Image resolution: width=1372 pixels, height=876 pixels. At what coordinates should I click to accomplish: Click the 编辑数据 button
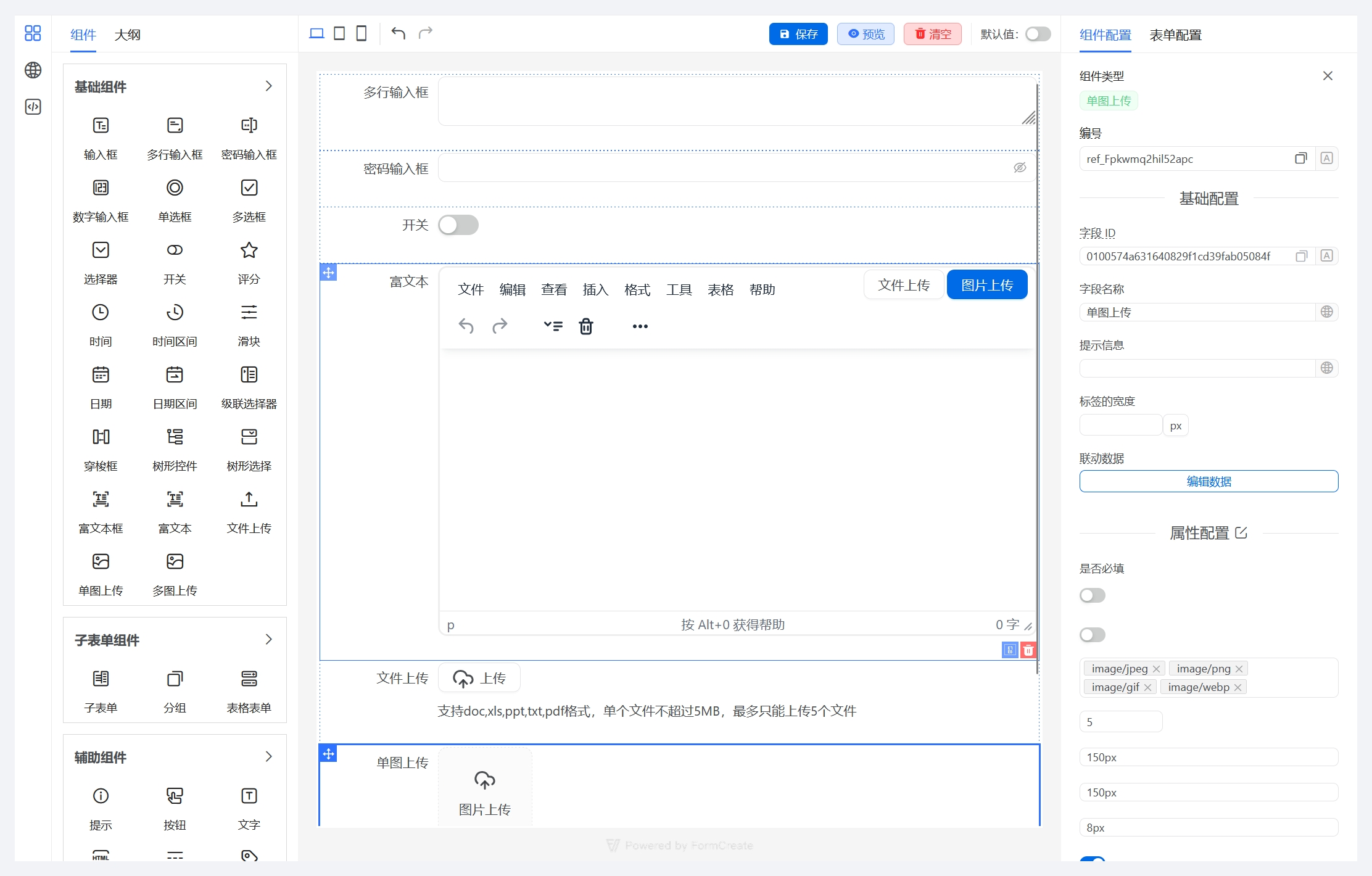coord(1209,481)
